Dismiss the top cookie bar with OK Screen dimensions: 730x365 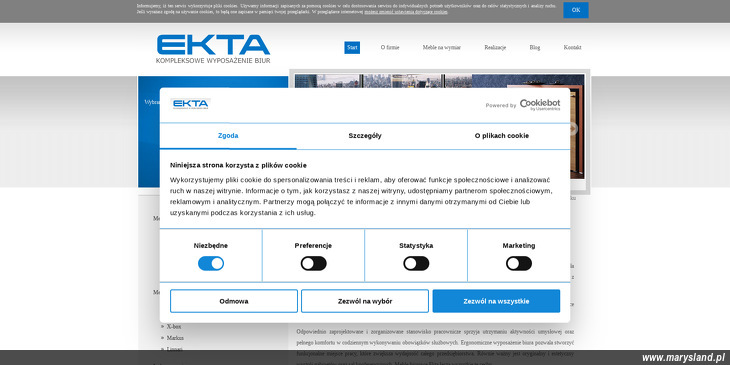pos(576,10)
